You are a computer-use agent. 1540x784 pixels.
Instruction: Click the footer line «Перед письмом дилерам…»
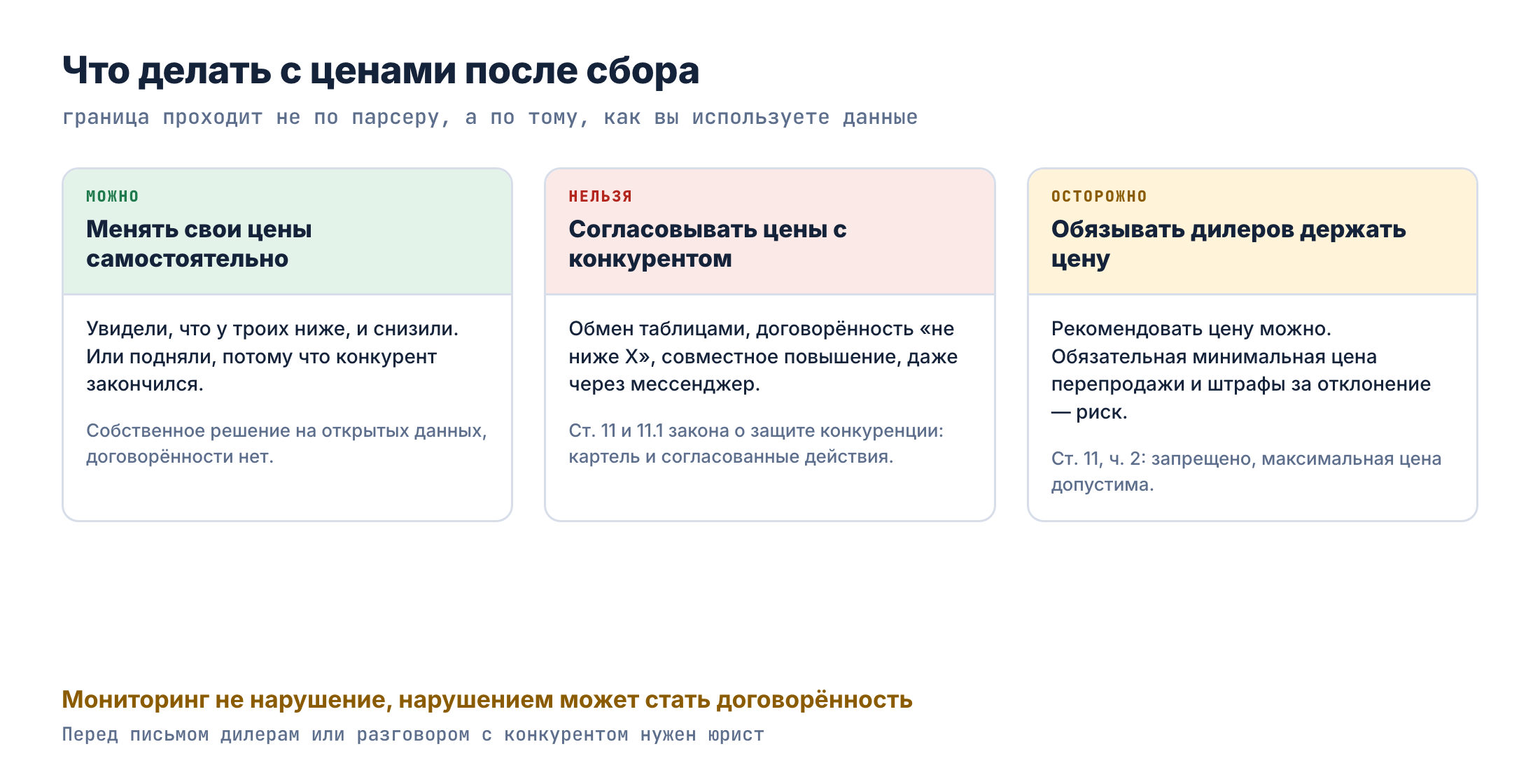pyautogui.click(x=413, y=734)
